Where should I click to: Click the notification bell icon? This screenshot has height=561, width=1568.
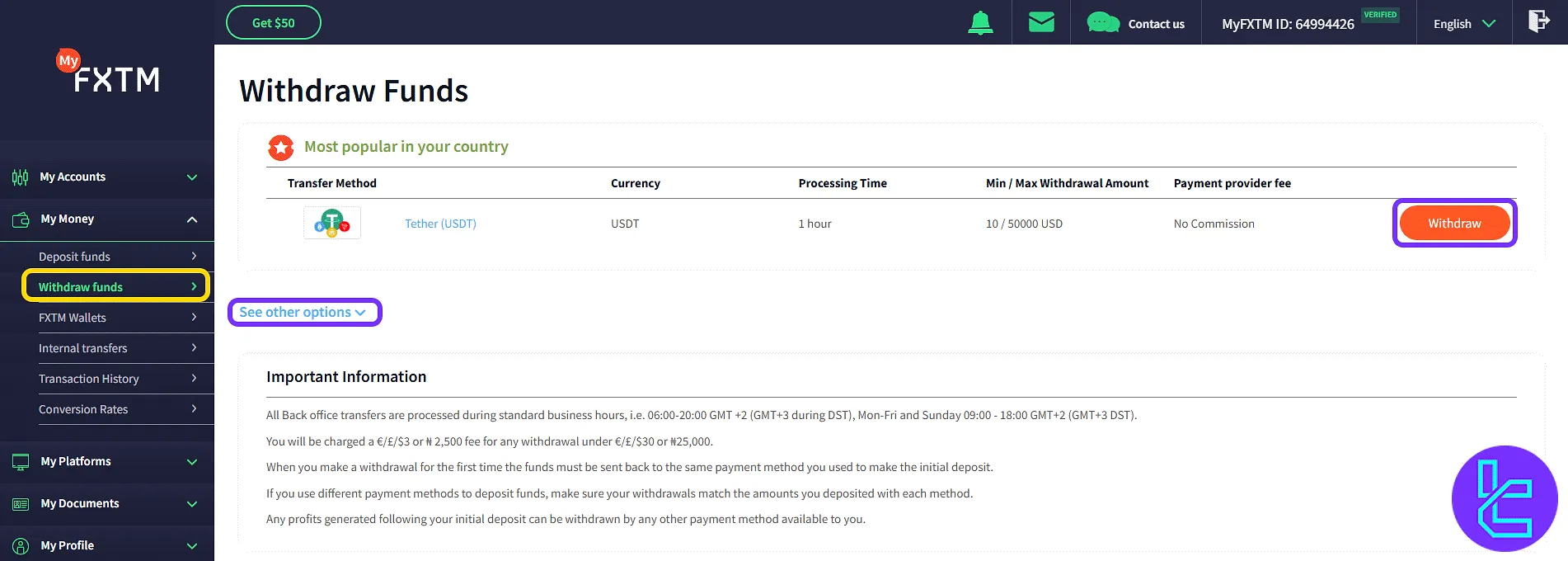click(x=980, y=23)
